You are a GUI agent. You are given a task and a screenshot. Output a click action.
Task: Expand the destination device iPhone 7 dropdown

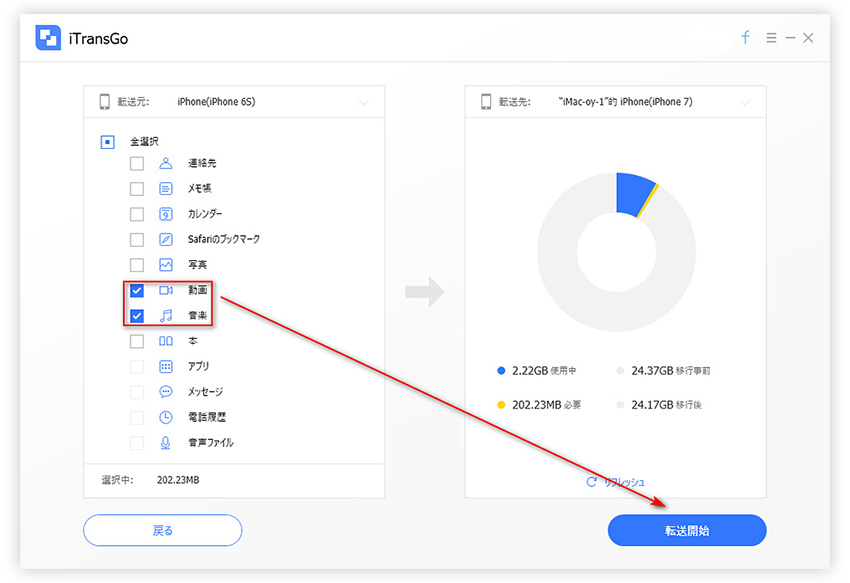pyautogui.click(x=744, y=102)
